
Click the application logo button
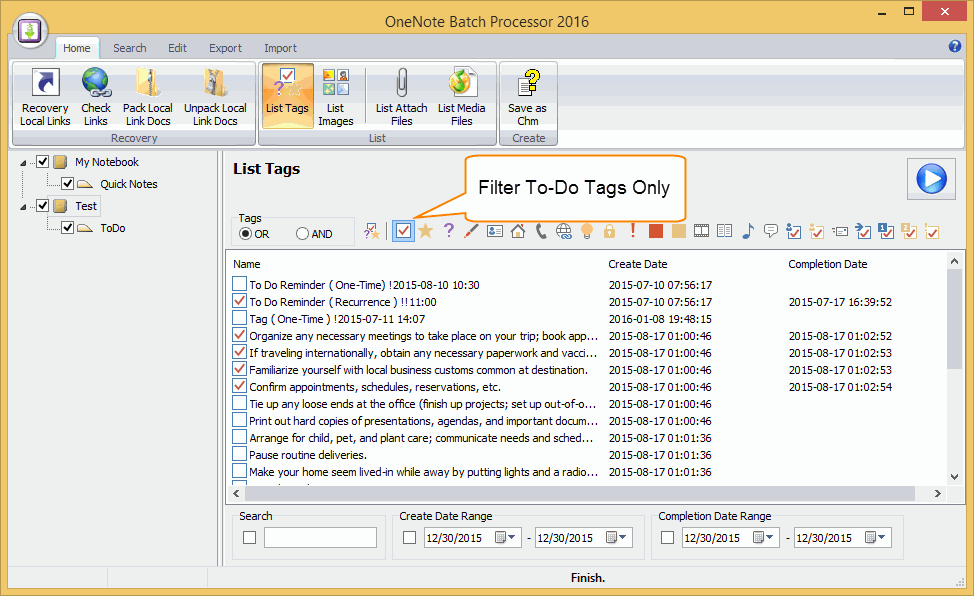30,30
